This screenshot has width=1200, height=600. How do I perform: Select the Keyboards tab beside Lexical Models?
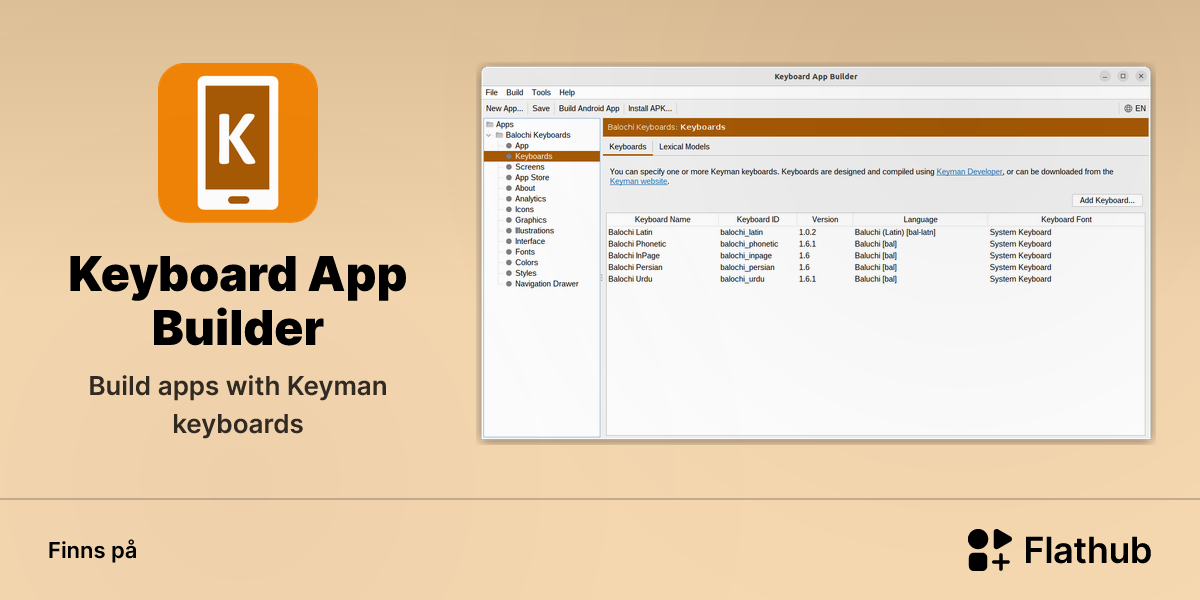(x=628, y=147)
